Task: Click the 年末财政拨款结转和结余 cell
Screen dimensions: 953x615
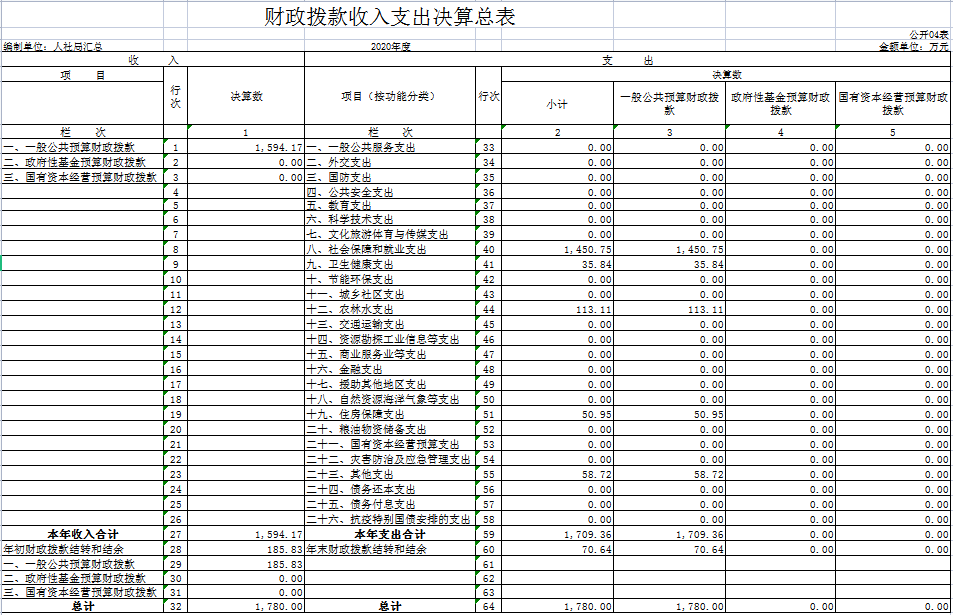Action: coord(366,549)
